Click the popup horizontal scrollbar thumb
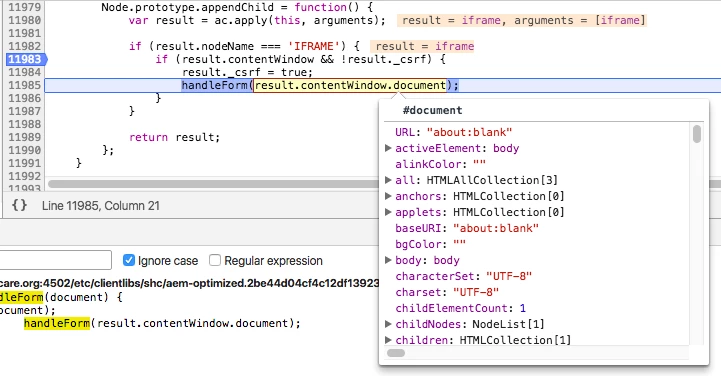 click(x=396, y=353)
